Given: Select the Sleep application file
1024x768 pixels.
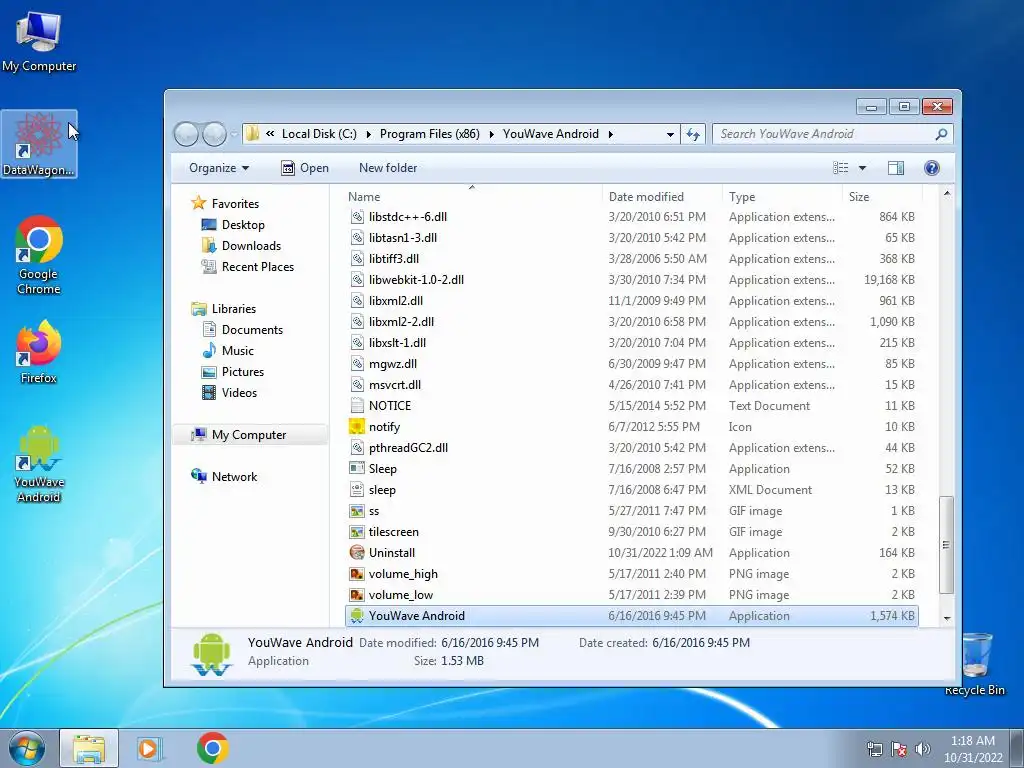Looking at the screenshot, I should [x=632, y=468].
